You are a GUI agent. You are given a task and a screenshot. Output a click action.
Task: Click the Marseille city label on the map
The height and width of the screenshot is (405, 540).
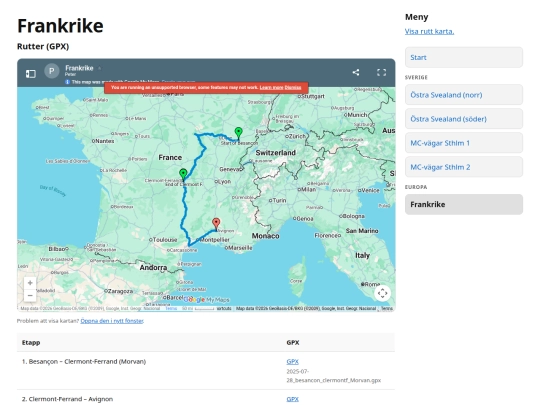click(x=240, y=248)
